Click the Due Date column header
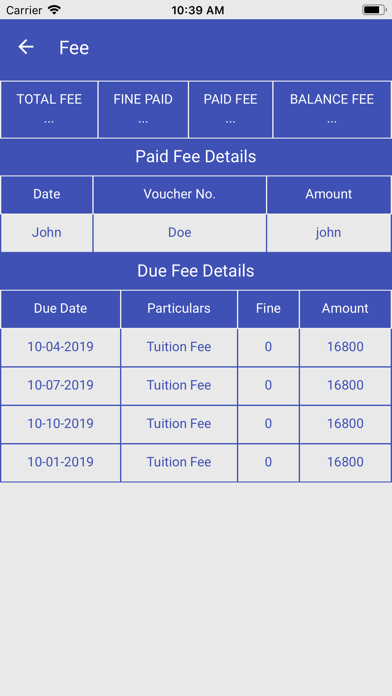 coord(60,309)
